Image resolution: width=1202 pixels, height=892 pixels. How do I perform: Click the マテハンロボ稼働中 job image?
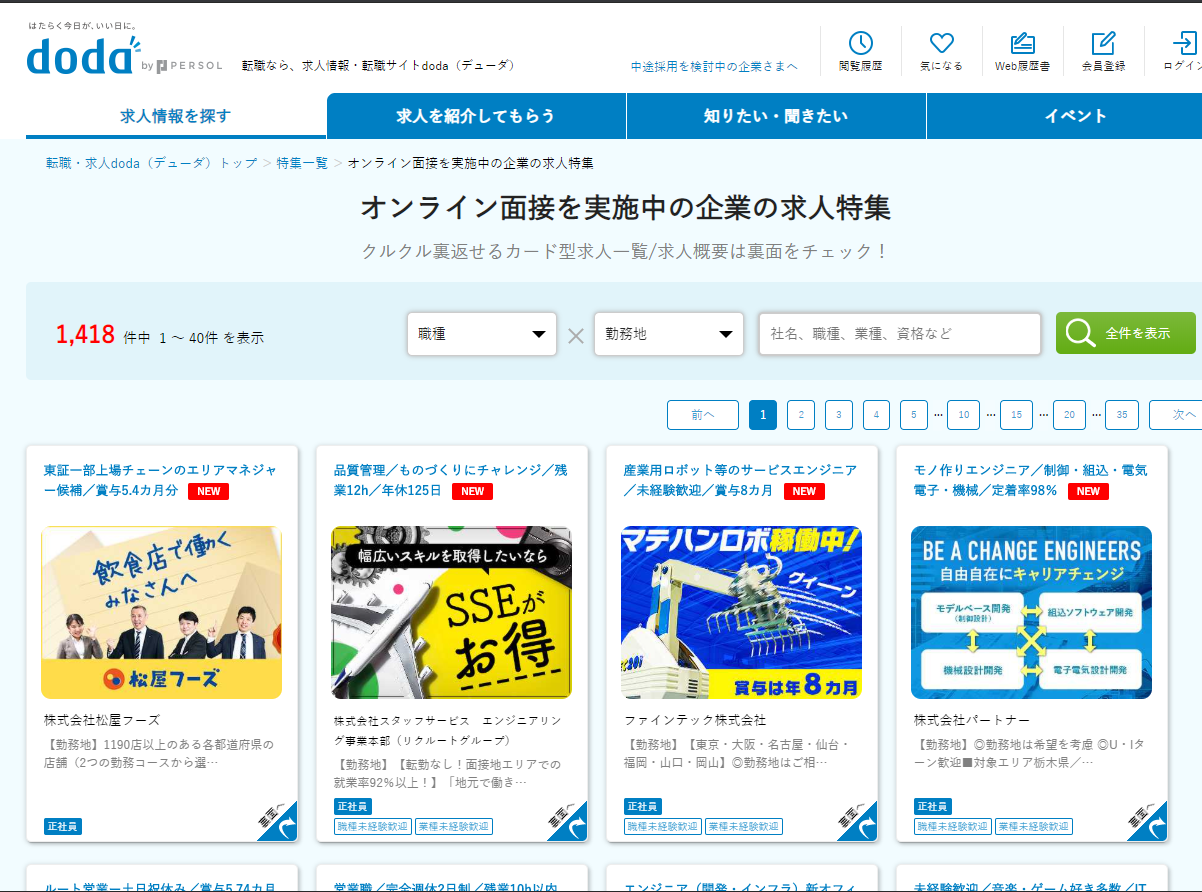tap(741, 612)
